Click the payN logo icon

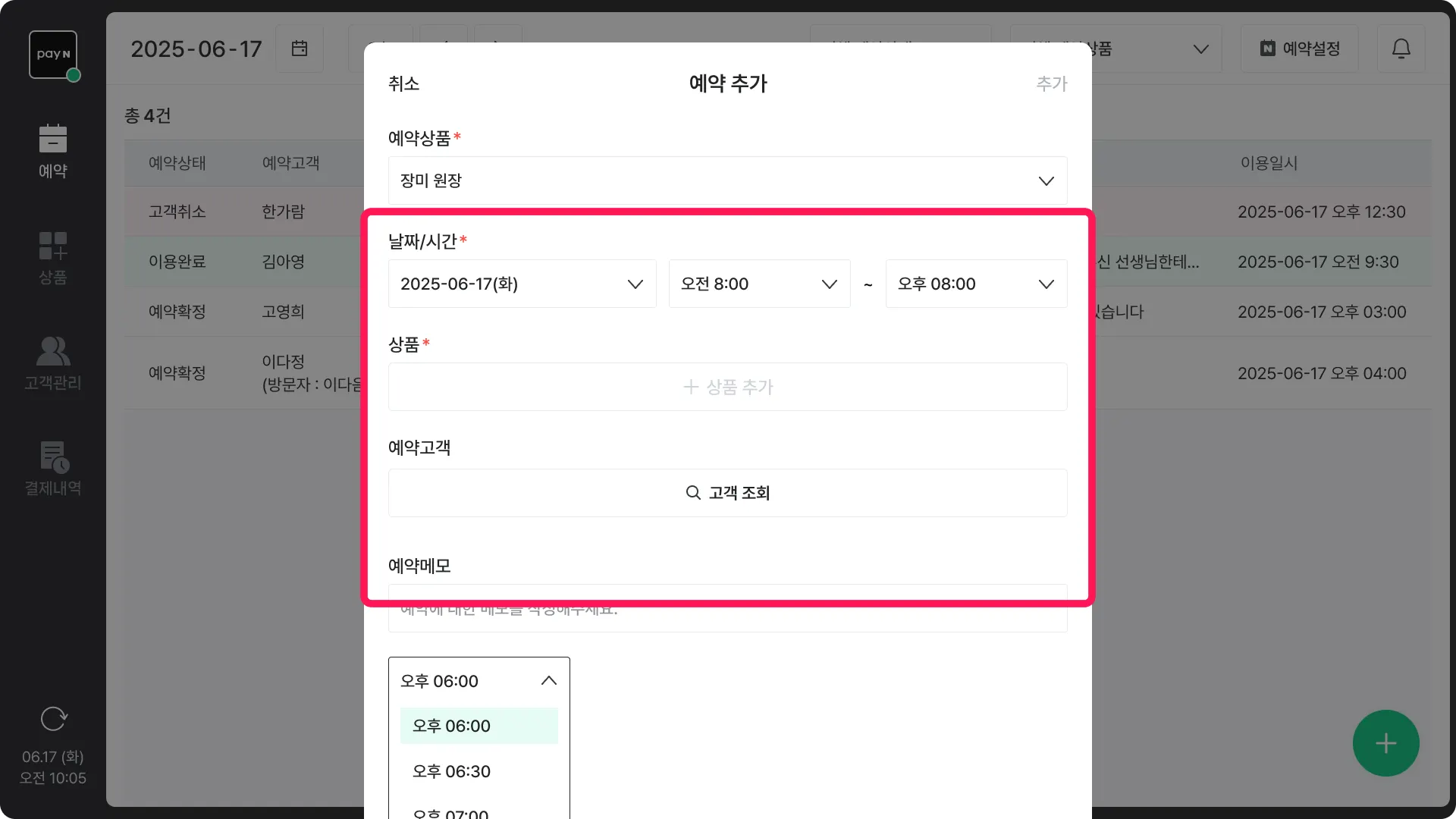click(x=52, y=54)
